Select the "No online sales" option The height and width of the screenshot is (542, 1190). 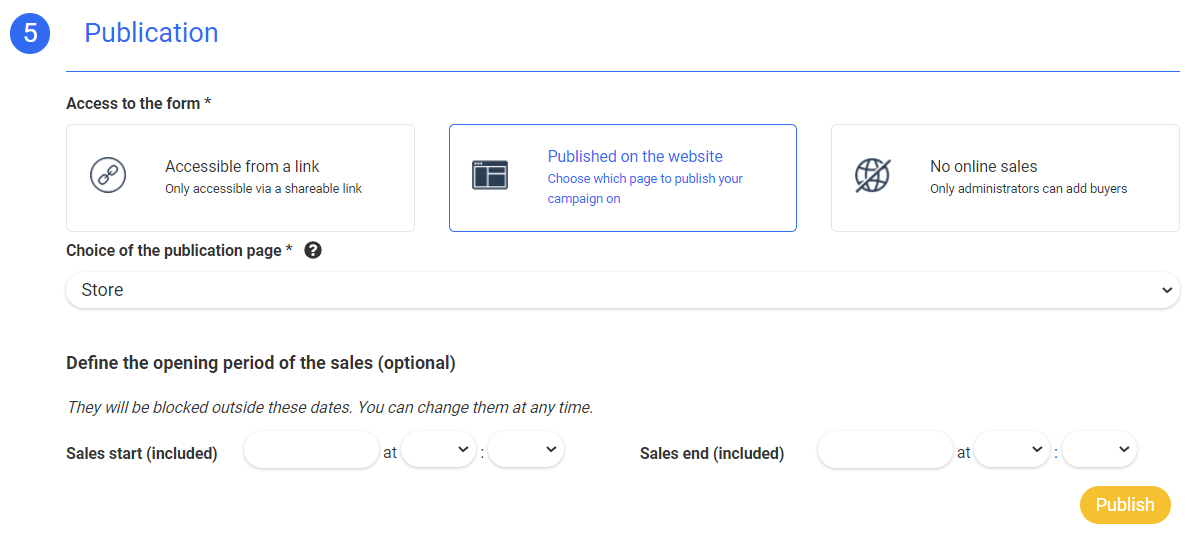[x=1005, y=178]
